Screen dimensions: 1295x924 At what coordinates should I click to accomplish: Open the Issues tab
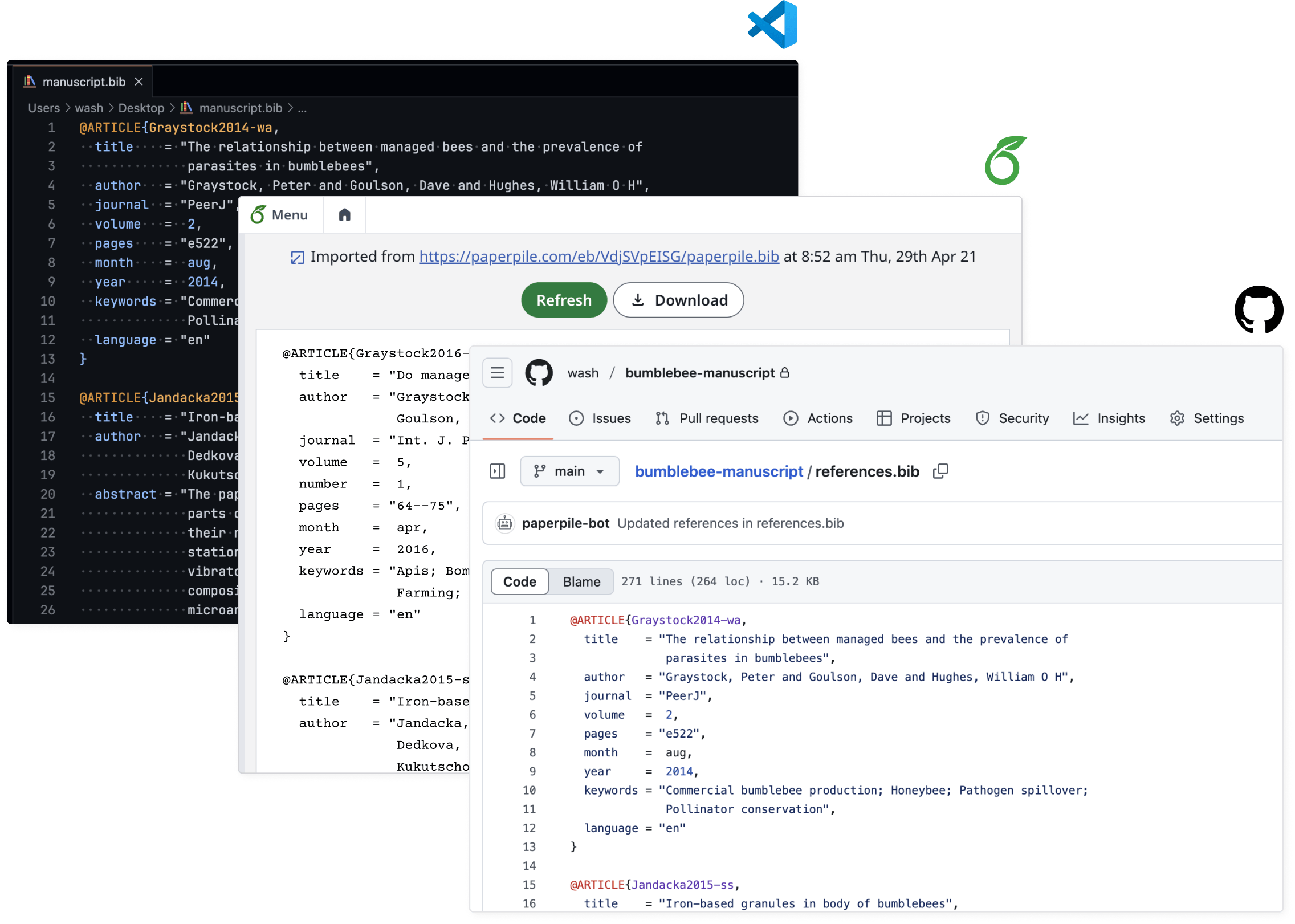pyautogui.click(x=600, y=418)
